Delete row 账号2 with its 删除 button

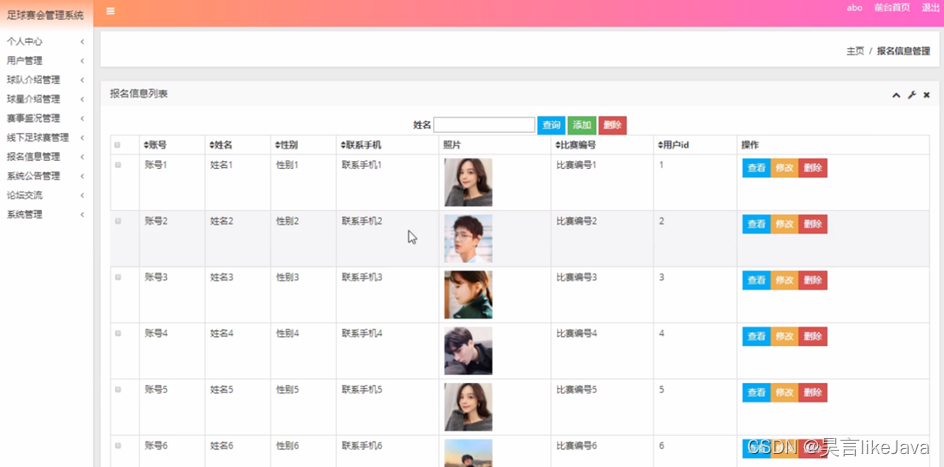pos(813,224)
